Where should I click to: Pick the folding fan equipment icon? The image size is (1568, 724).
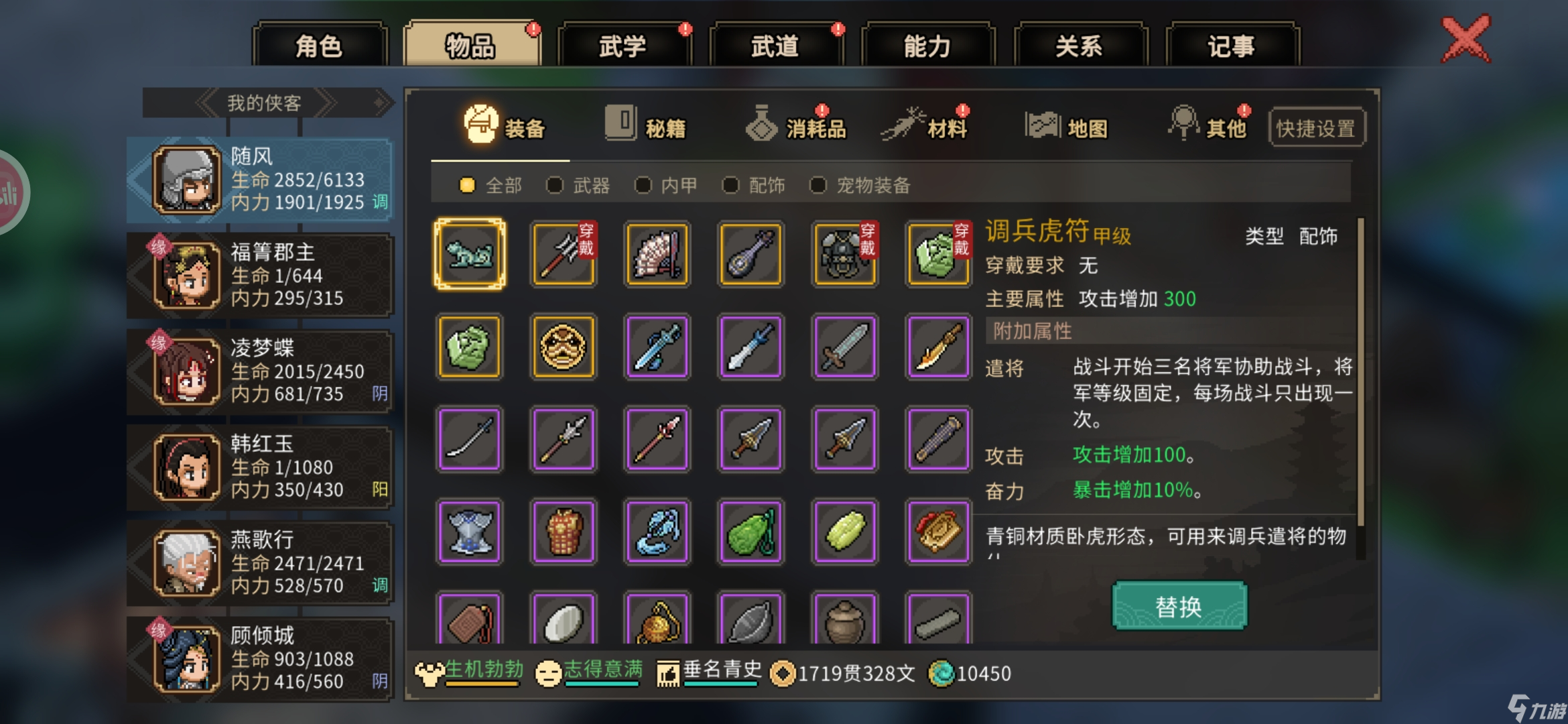[657, 254]
